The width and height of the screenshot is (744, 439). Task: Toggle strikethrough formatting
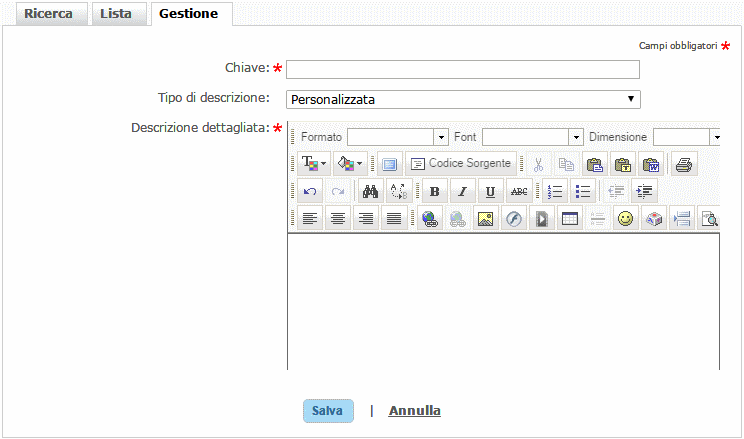tap(519, 191)
